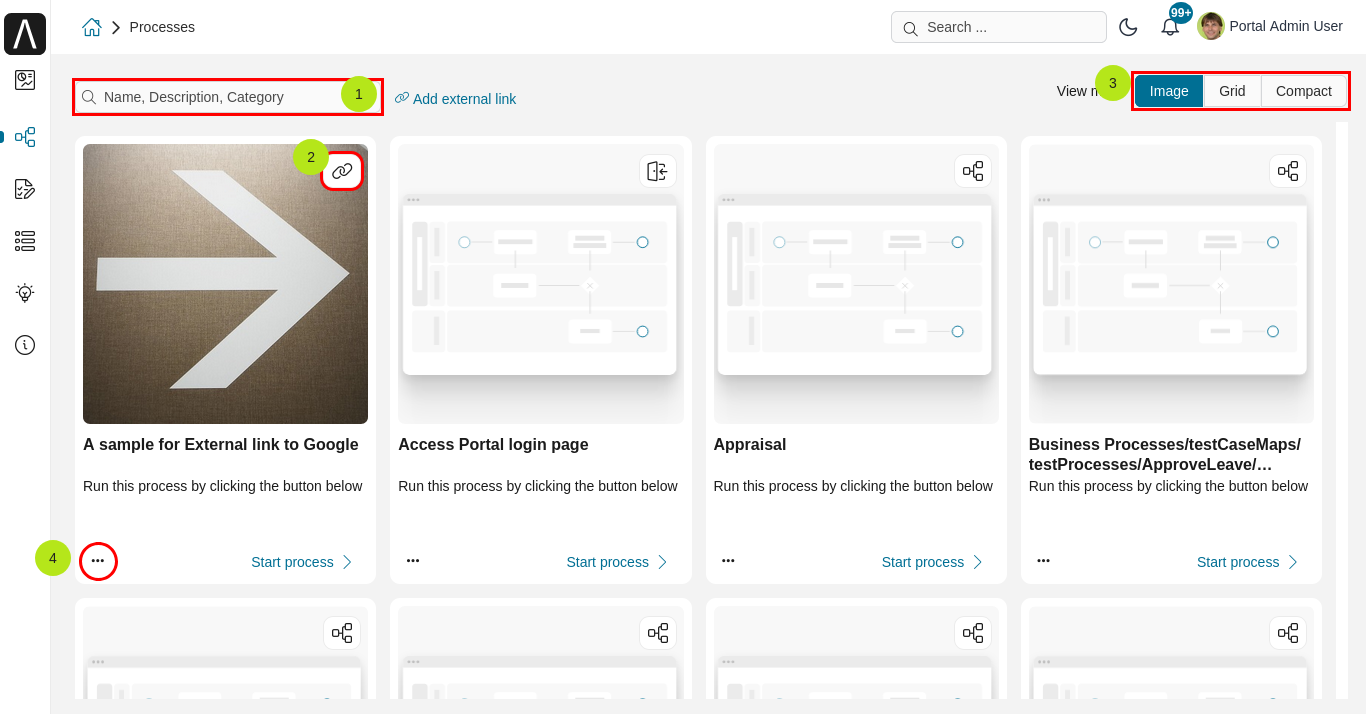
Task: Click title 'A sample for External link to Google'
Action: [x=221, y=445]
